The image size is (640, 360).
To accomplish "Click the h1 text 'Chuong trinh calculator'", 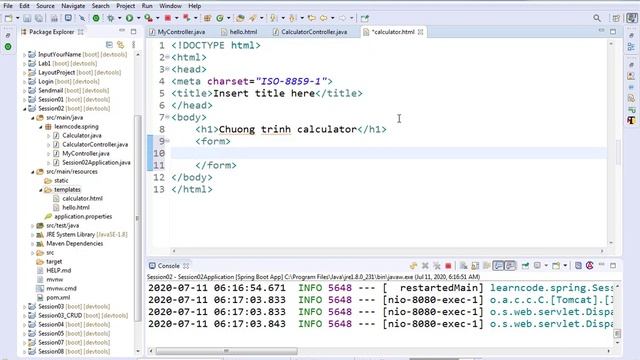I will [x=288, y=129].
